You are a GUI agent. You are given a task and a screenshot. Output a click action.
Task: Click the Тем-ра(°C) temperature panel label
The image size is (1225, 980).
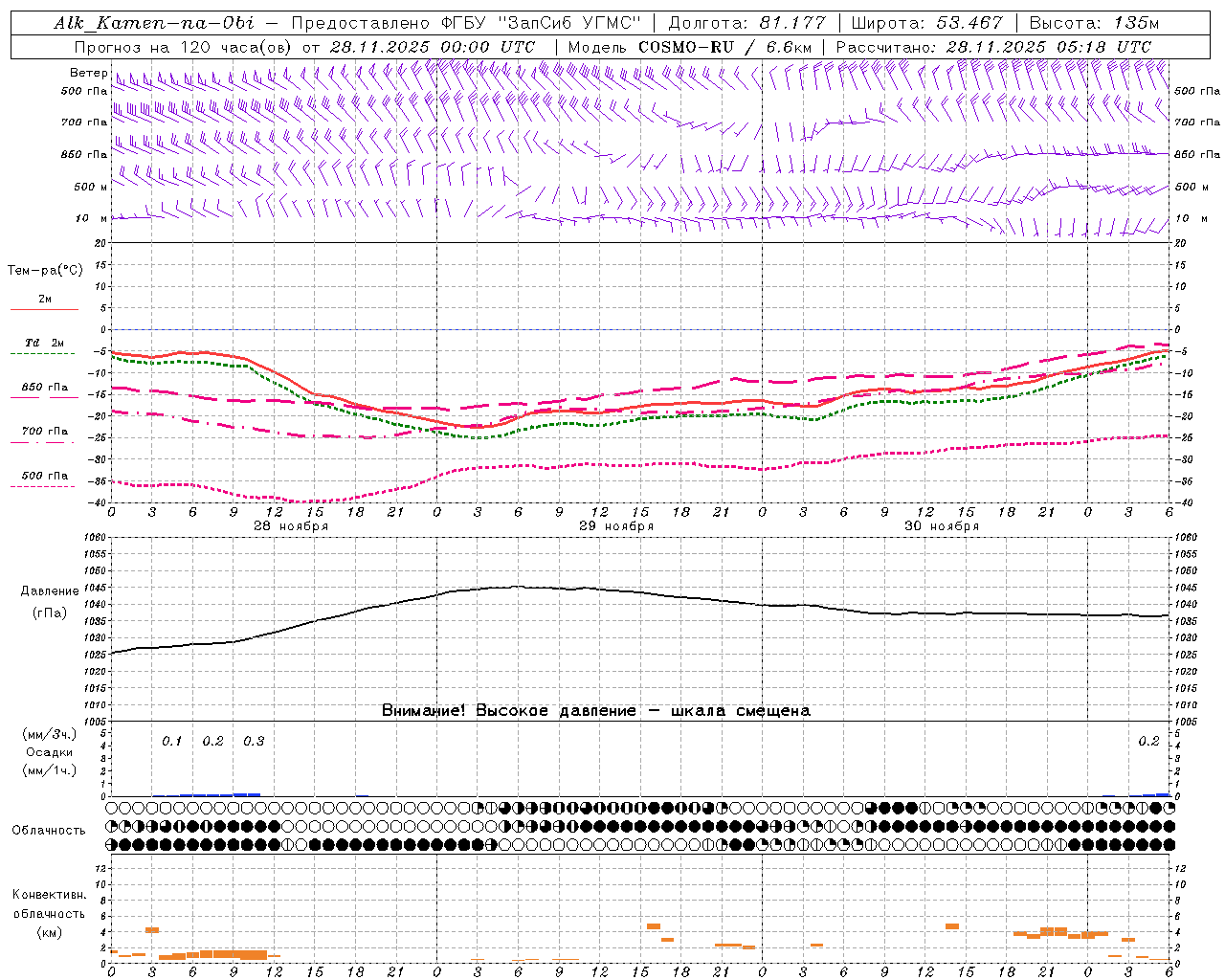[45, 271]
